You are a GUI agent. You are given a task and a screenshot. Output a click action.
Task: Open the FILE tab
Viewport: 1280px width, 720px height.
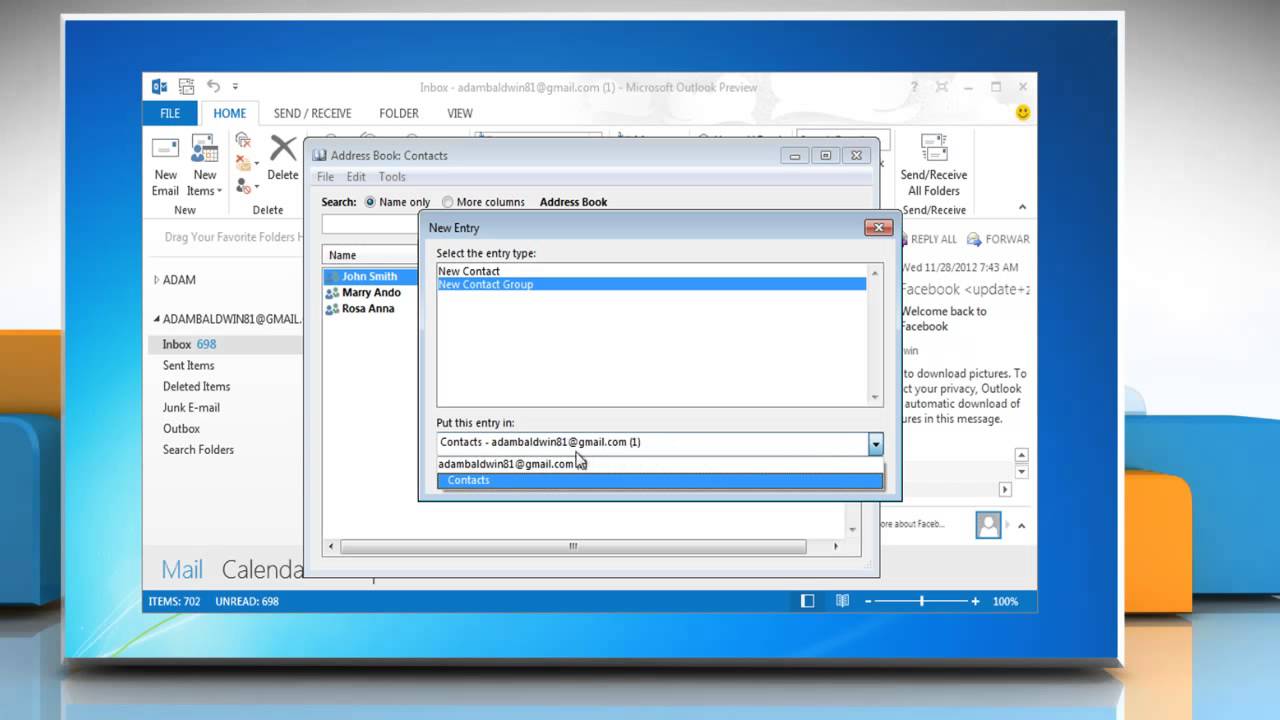click(x=171, y=113)
